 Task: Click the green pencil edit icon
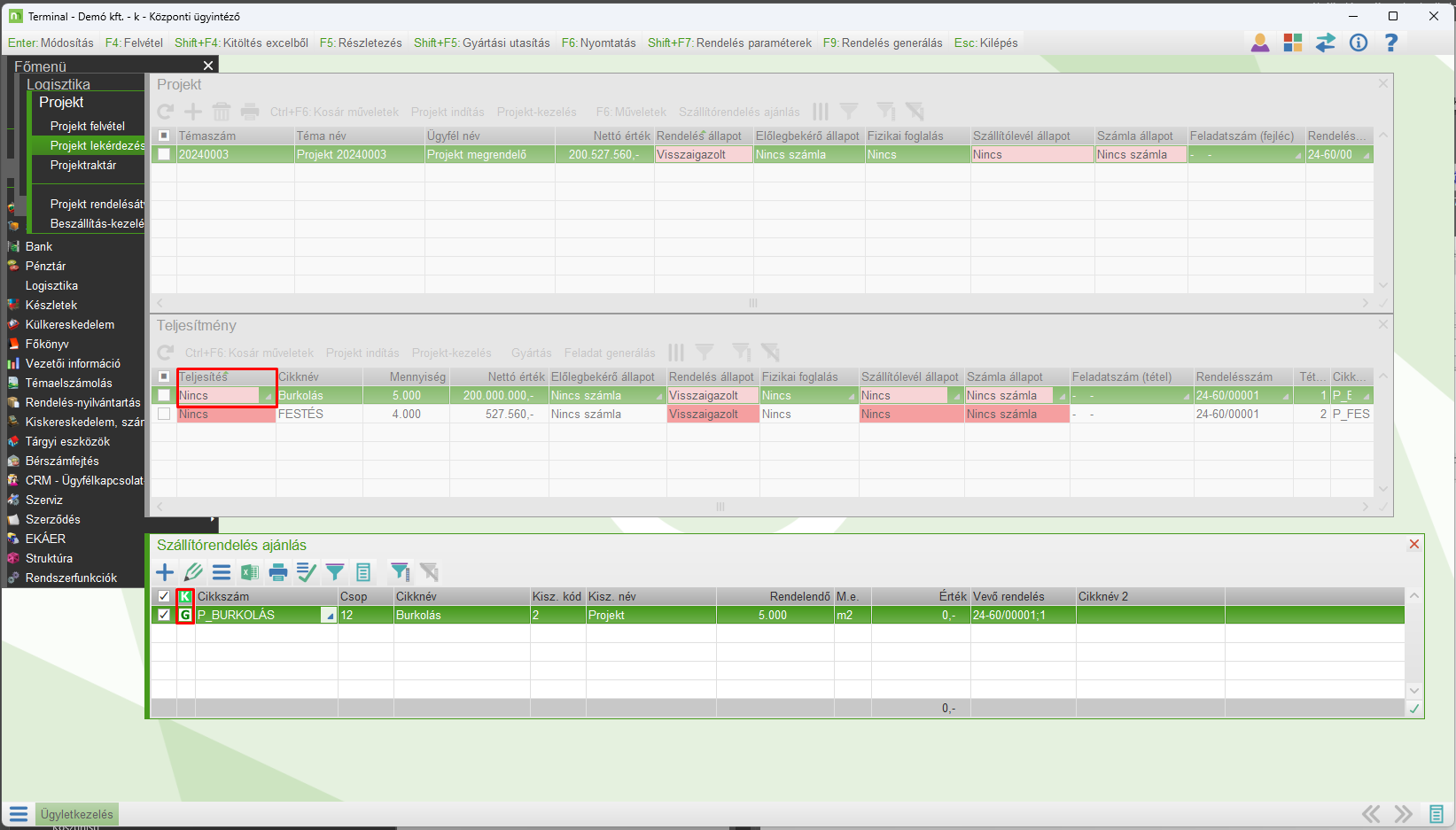pyautogui.click(x=193, y=572)
